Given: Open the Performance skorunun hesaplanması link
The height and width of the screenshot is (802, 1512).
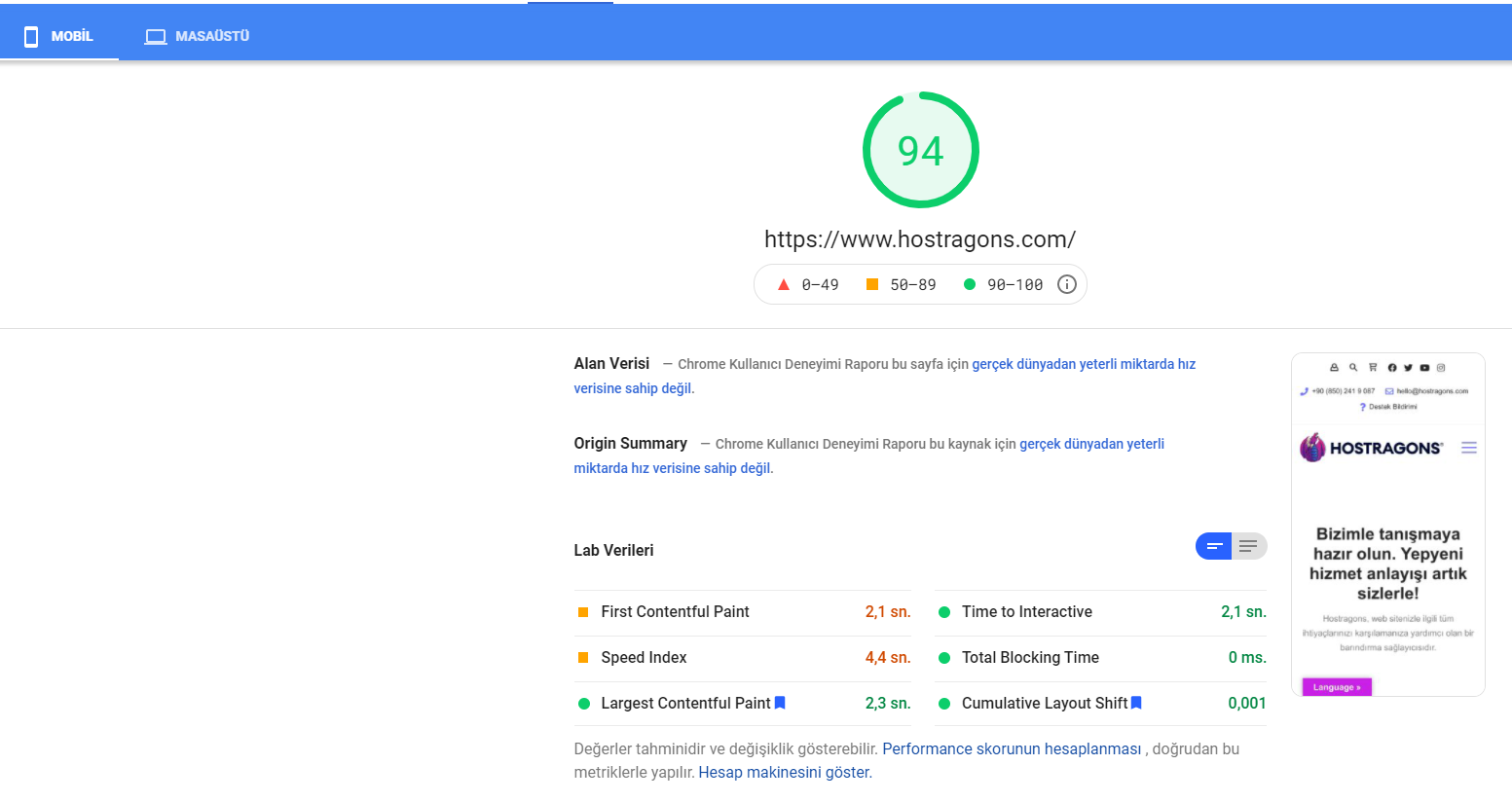Looking at the screenshot, I should (1012, 748).
